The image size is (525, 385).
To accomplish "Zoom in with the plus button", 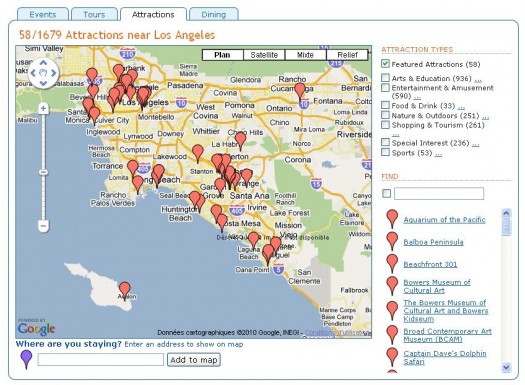I will point(43,108).
